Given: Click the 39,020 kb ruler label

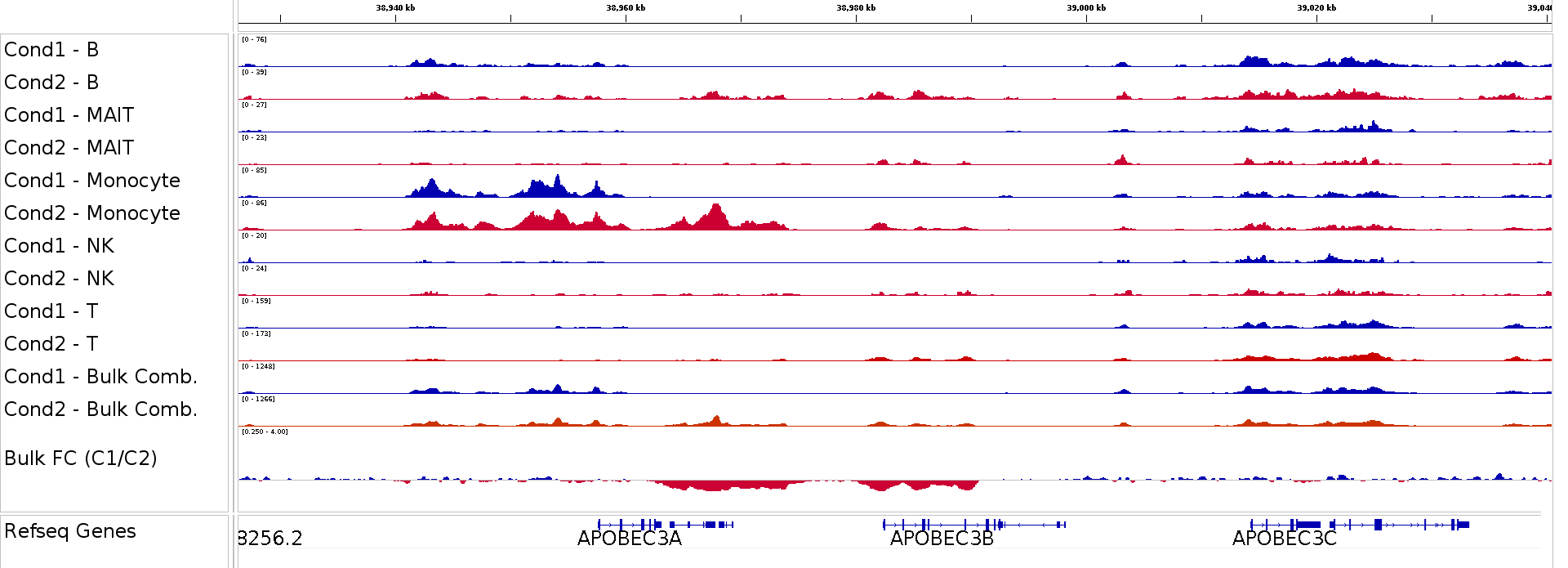Looking at the screenshot, I should [x=1316, y=8].
